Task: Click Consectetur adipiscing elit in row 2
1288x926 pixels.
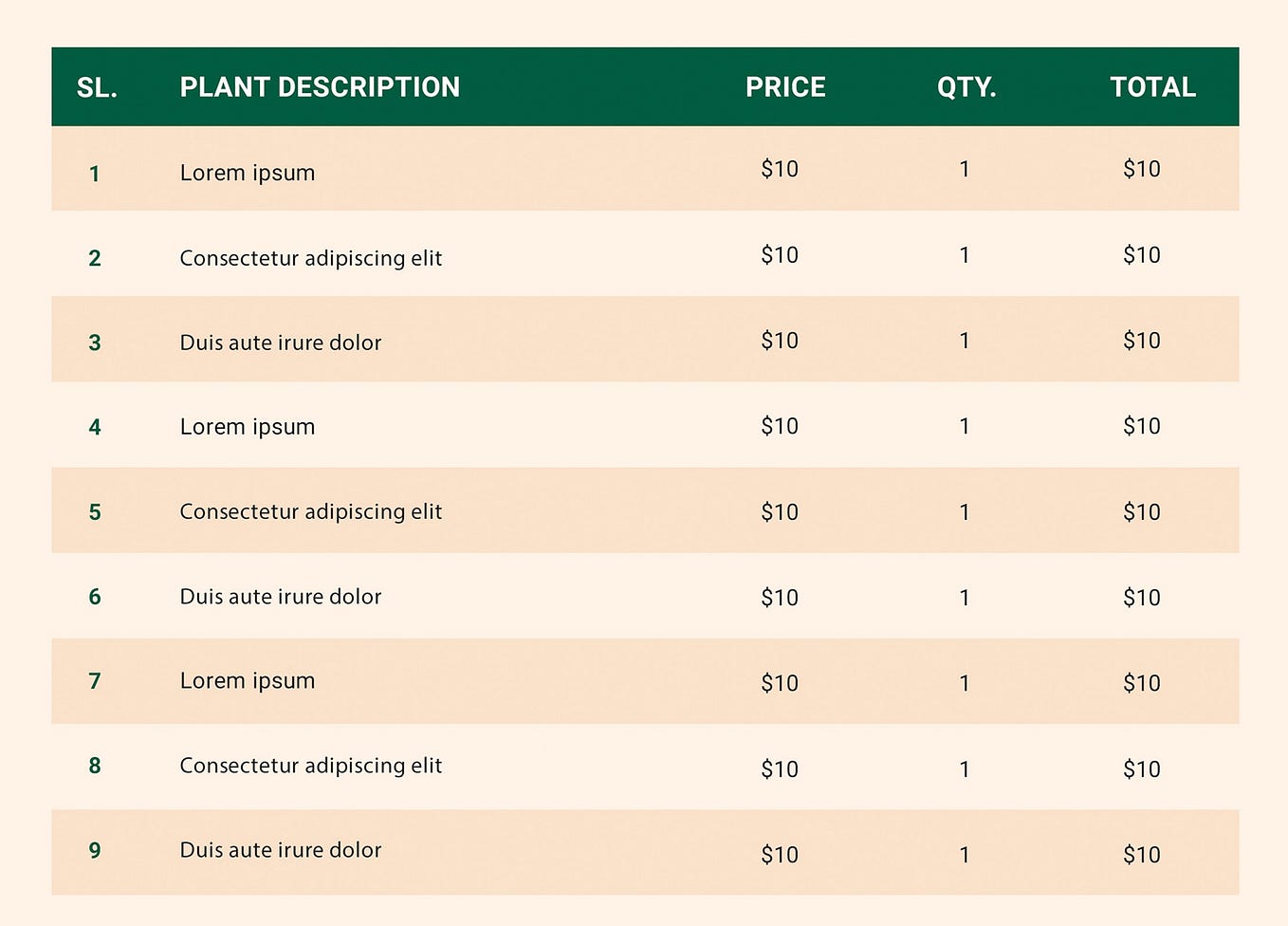Action: click(311, 258)
